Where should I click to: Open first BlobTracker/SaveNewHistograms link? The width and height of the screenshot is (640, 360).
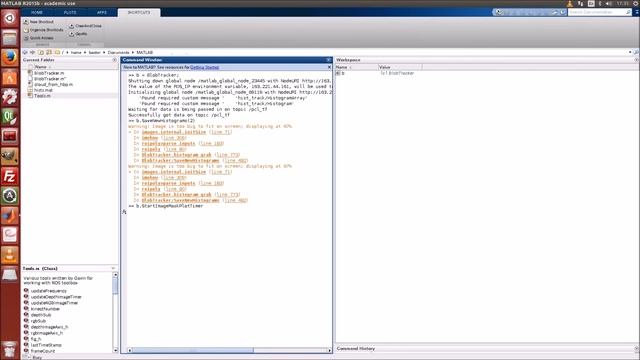[180, 161]
